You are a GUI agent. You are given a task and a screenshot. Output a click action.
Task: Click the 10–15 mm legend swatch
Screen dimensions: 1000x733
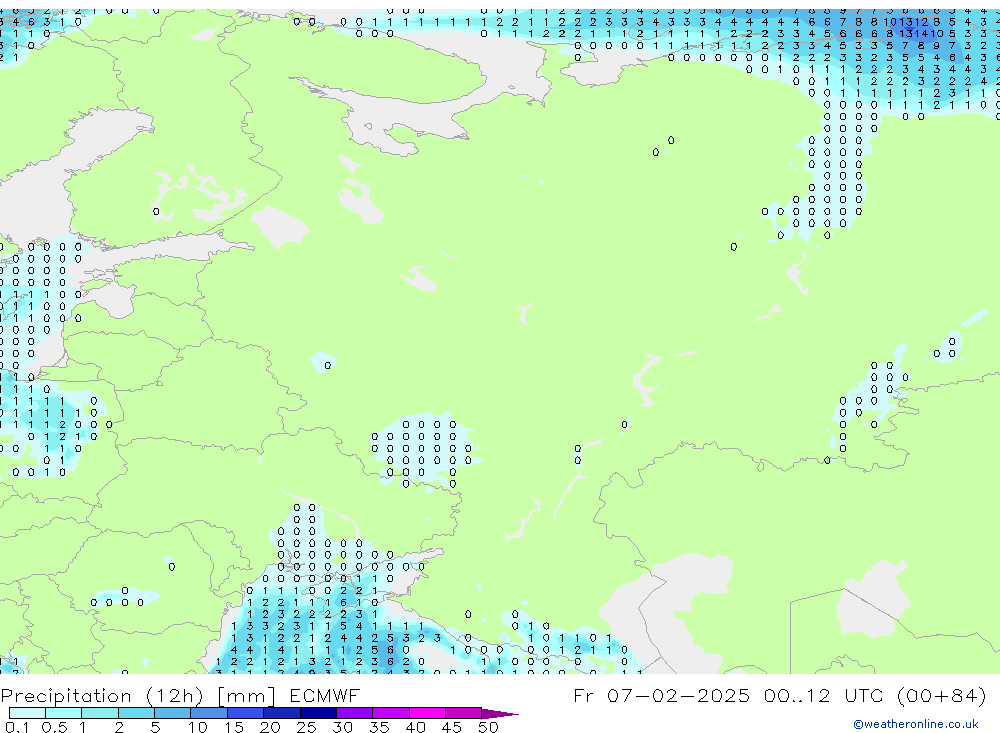209,713
